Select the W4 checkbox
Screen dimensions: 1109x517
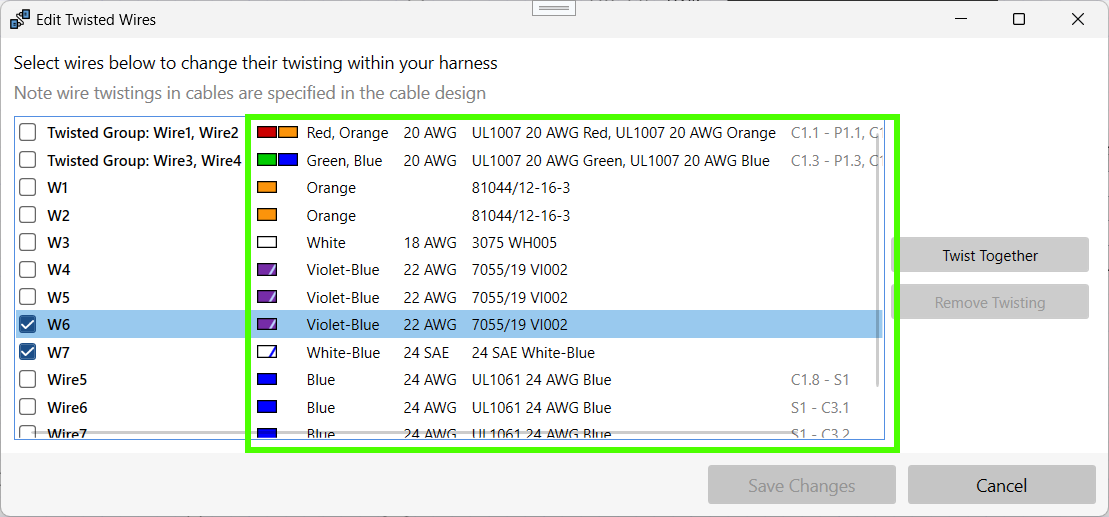click(28, 269)
